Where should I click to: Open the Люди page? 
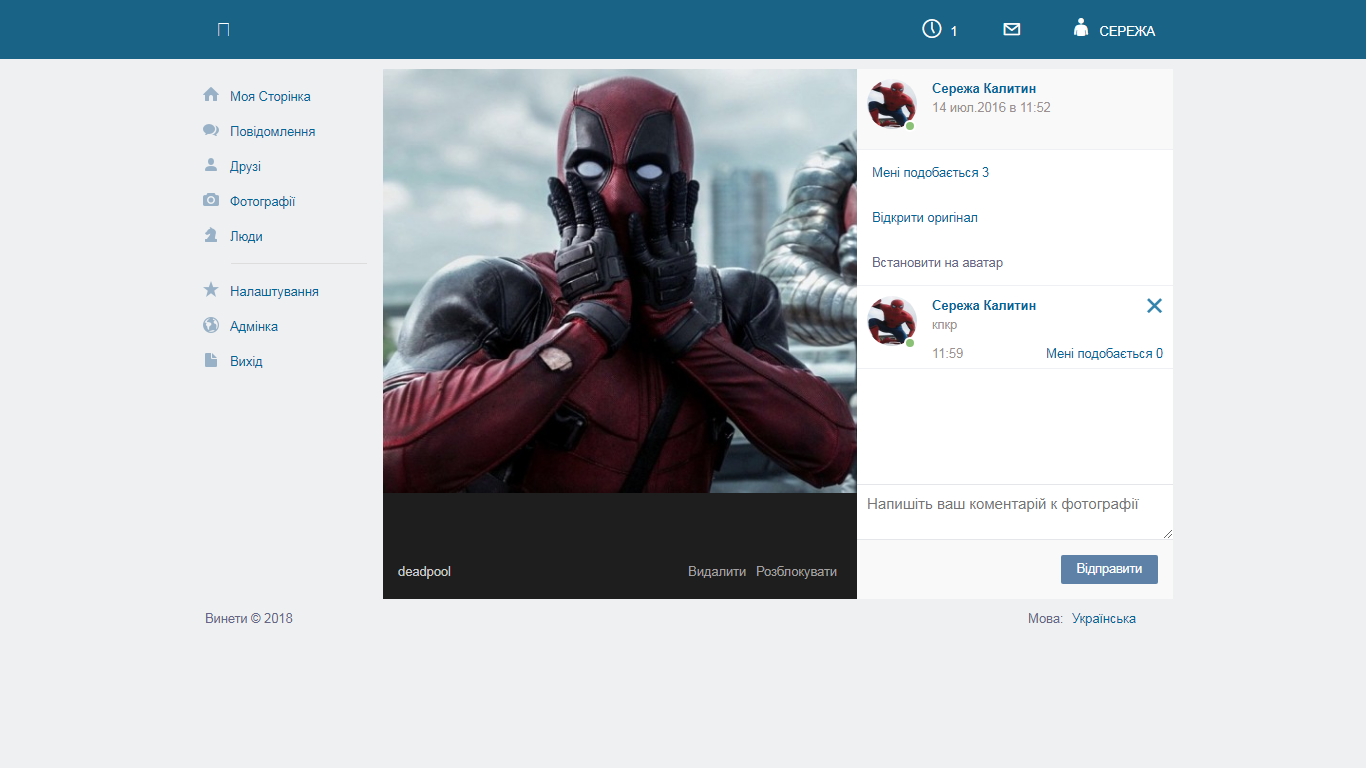click(246, 237)
